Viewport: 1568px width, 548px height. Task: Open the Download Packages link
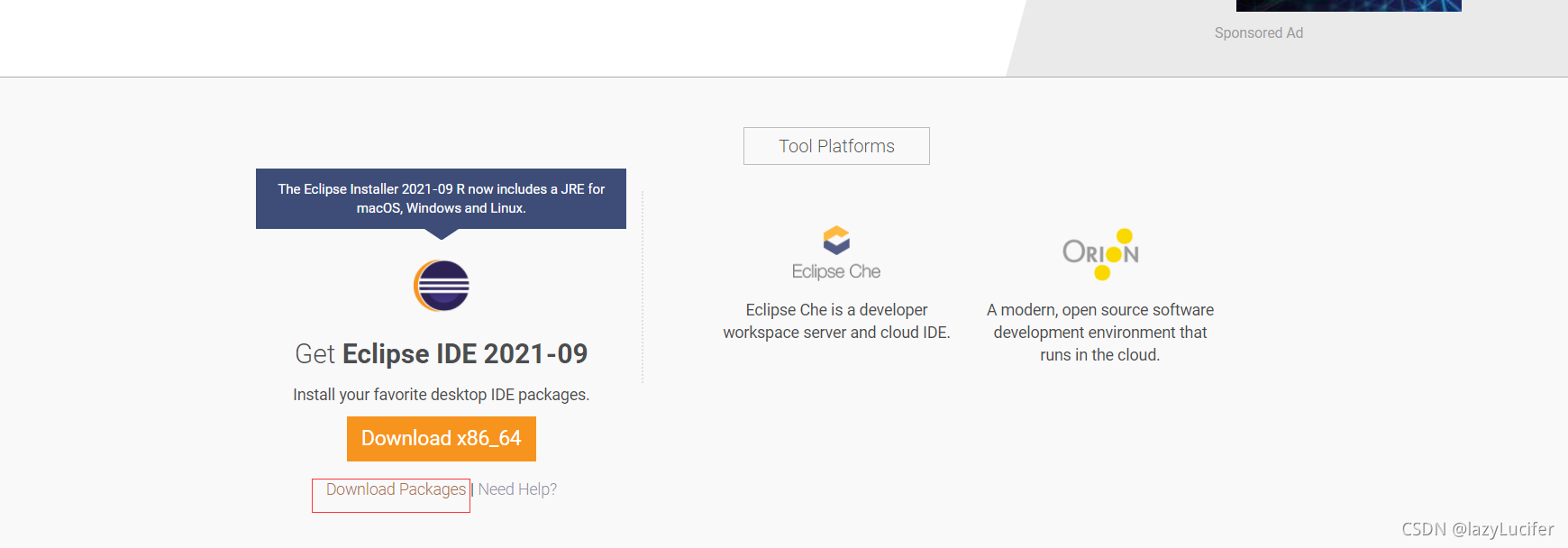(396, 489)
